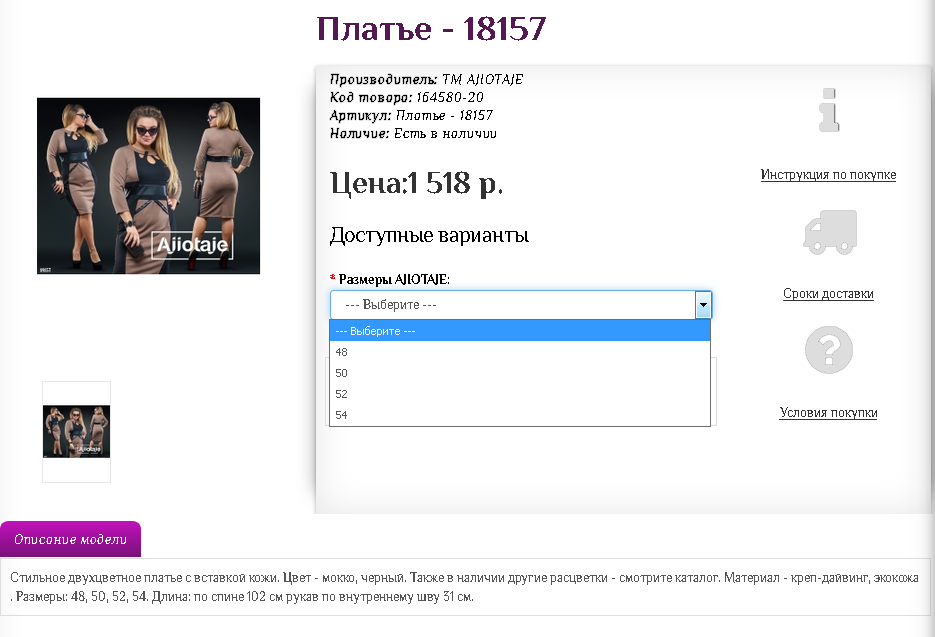Click the Размеры AJIOTAJE select box
This screenshot has height=637, width=935.
(x=521, y=305)
